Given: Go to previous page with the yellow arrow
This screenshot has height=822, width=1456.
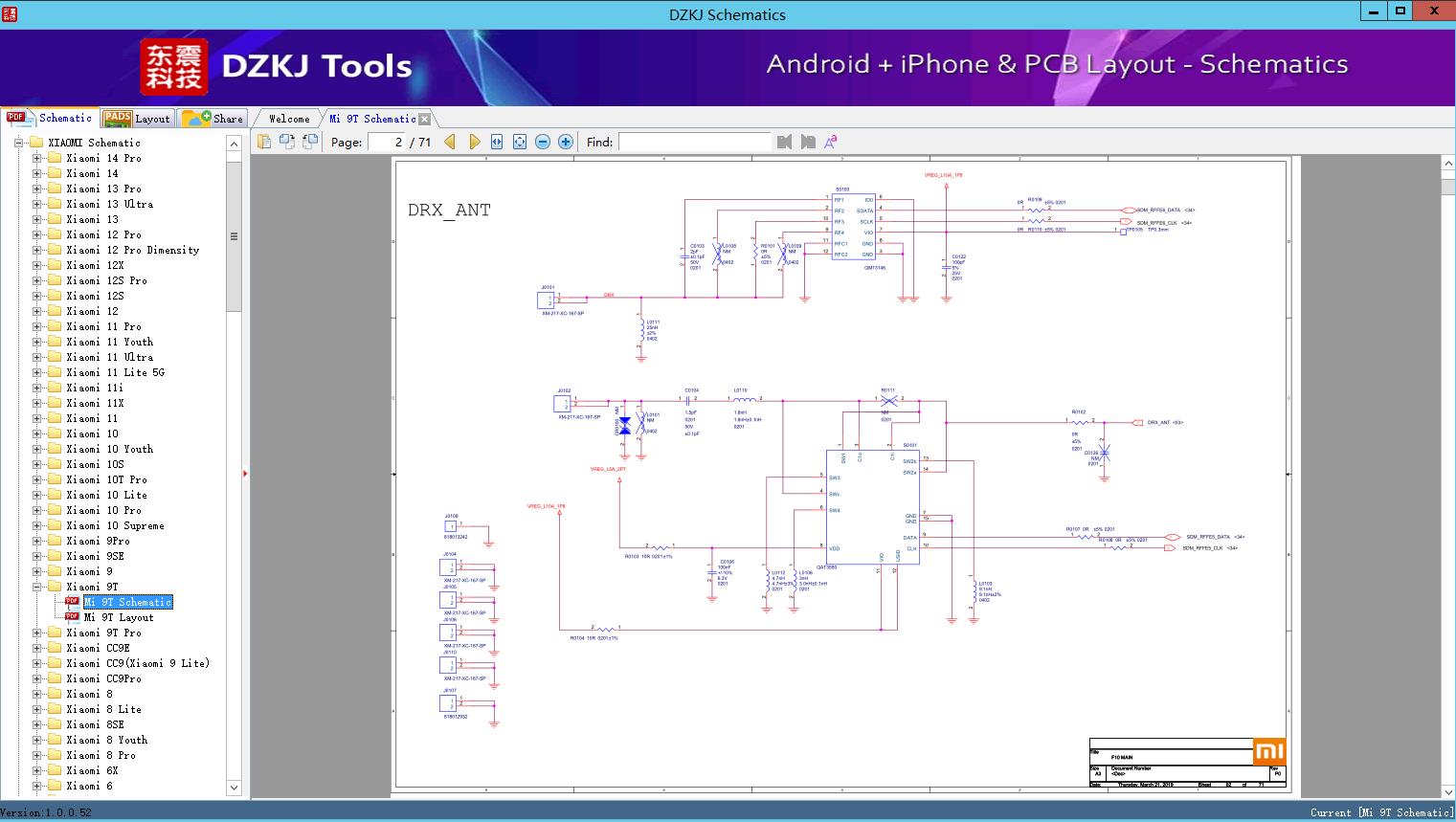Looking at the screenshot, I should (x=450, y=141).
